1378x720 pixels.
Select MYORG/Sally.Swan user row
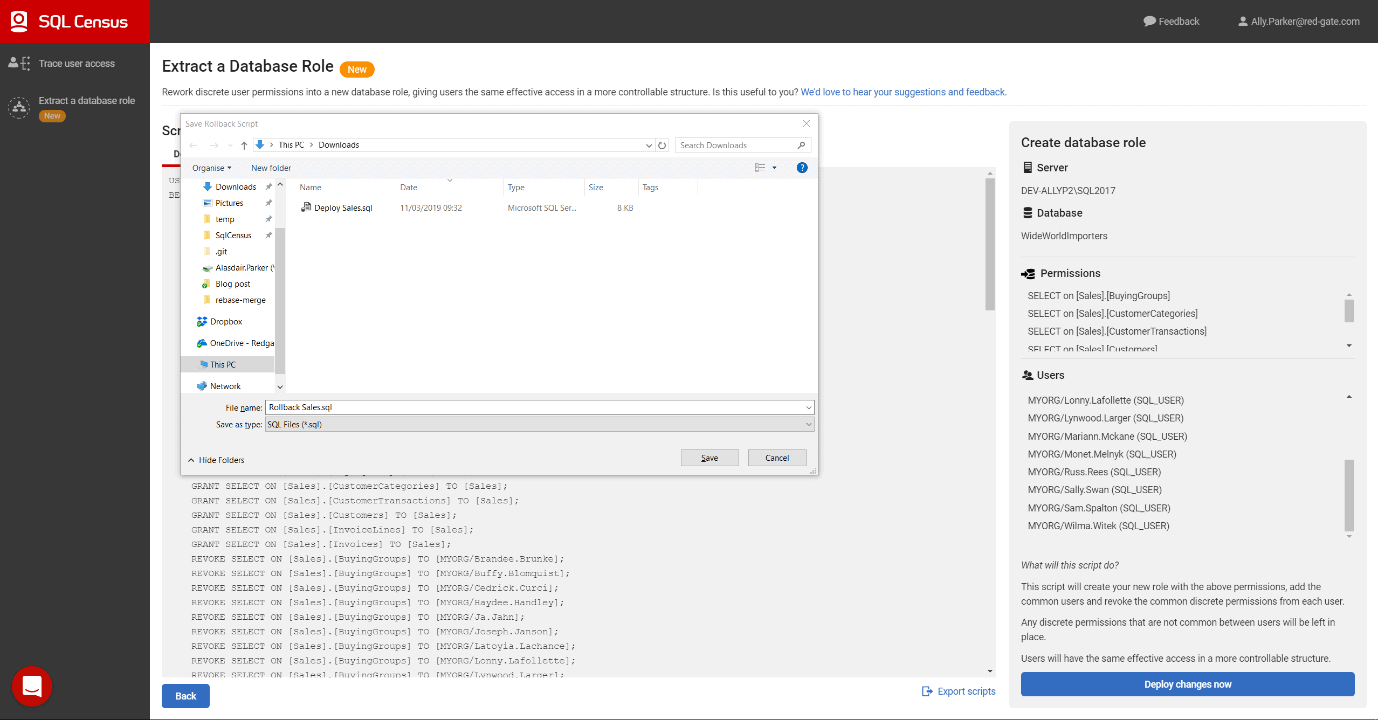click(x=1095, y=490)
